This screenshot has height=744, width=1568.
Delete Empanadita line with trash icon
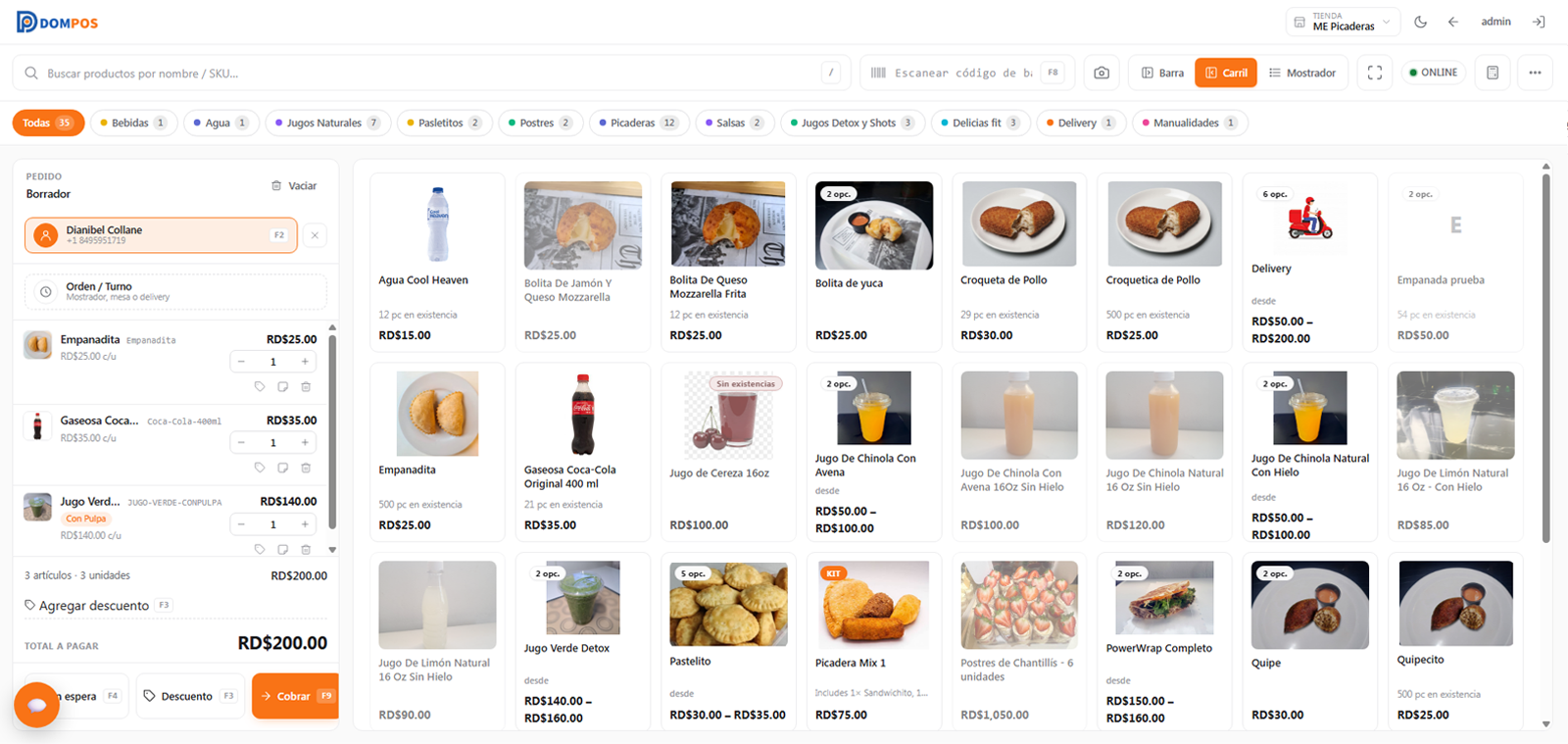click(x=306, y=386)
